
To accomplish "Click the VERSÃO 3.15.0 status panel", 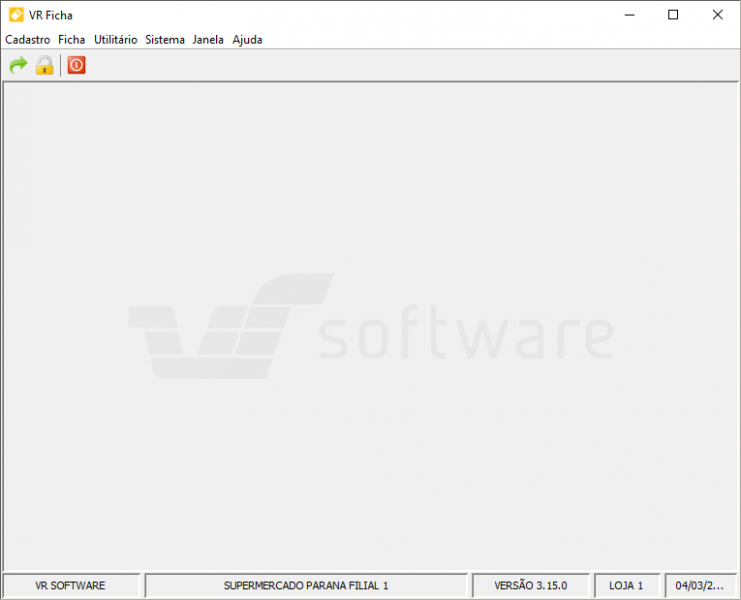I will pos(530,585).
